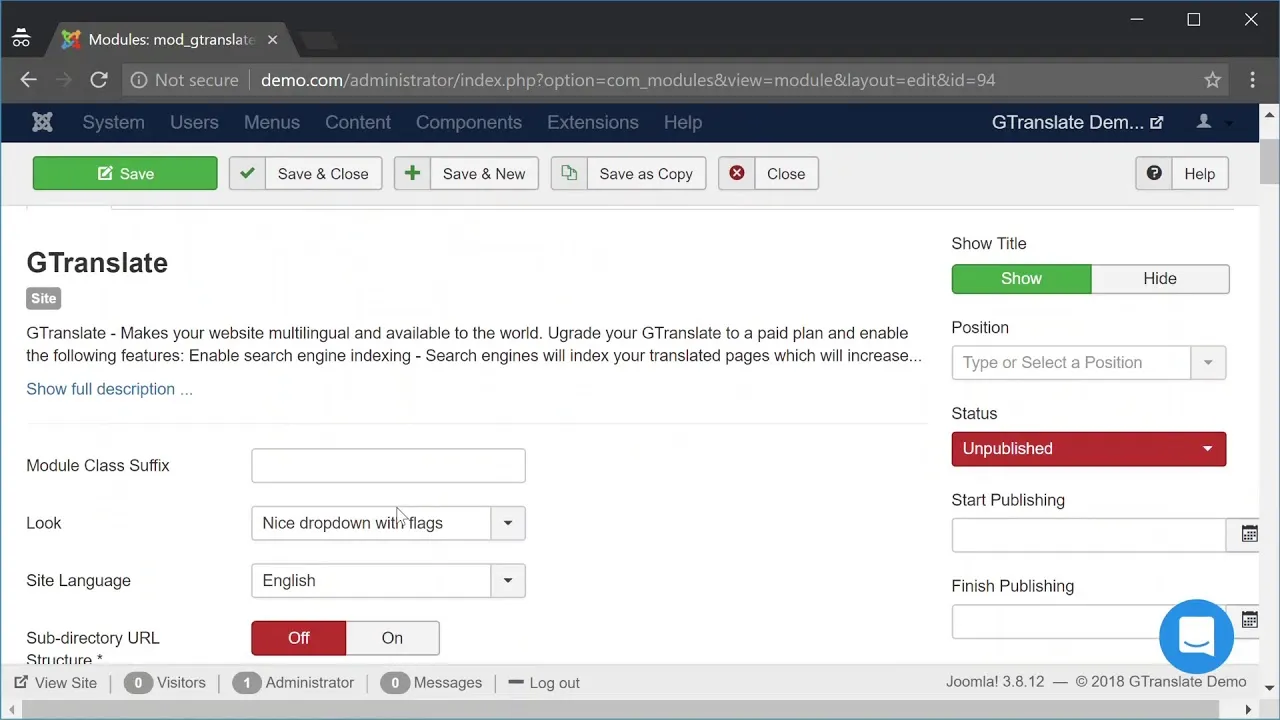Bookmark this page with the star icon
This screenshot has height=720, width=1280.
(1212, 80)
